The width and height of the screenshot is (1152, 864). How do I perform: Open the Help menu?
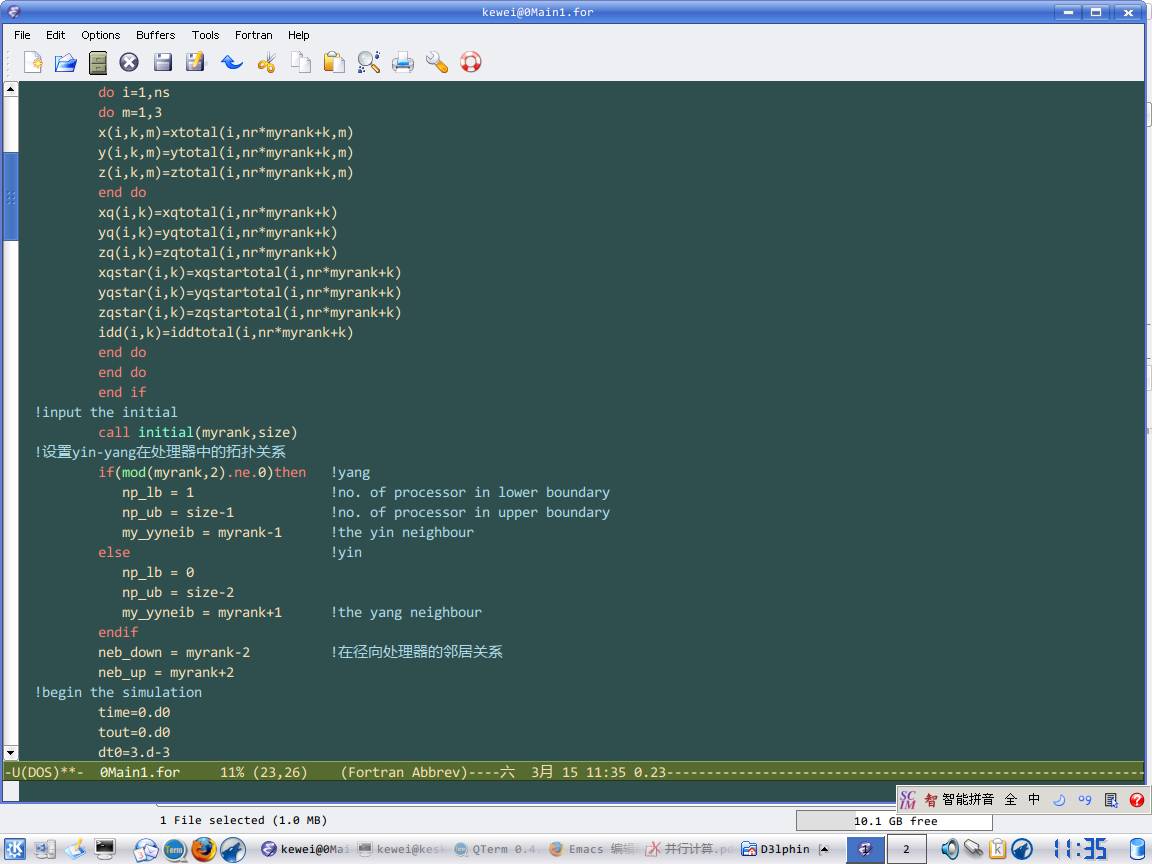[298, 35]
